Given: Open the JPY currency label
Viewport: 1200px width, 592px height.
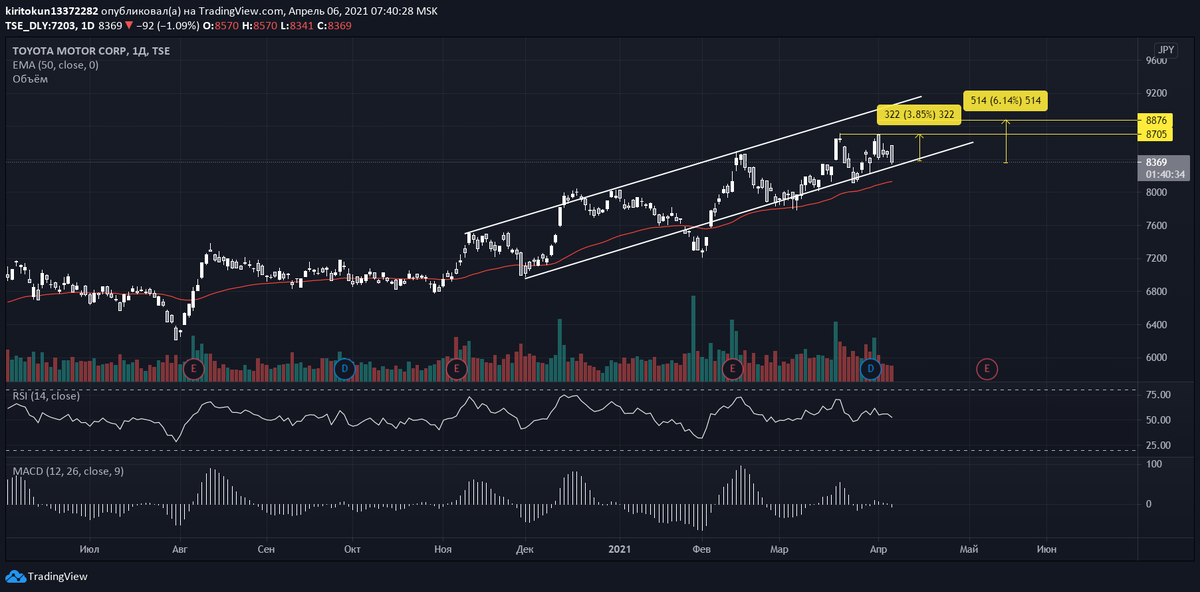Looking at the screenshot, I should coord(1166,49).
